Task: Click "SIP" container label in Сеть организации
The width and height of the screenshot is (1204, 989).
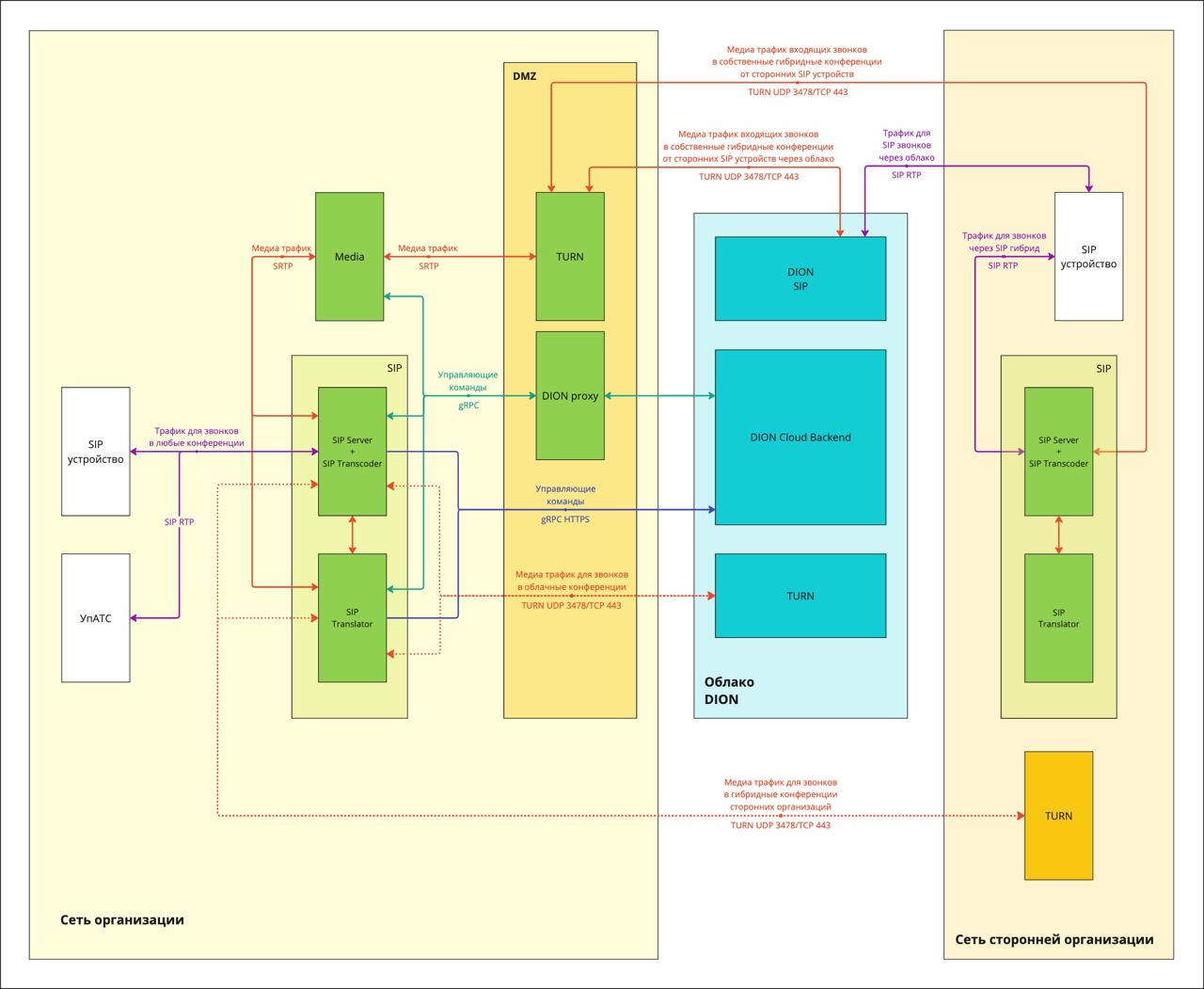Action: click(394, 368)
